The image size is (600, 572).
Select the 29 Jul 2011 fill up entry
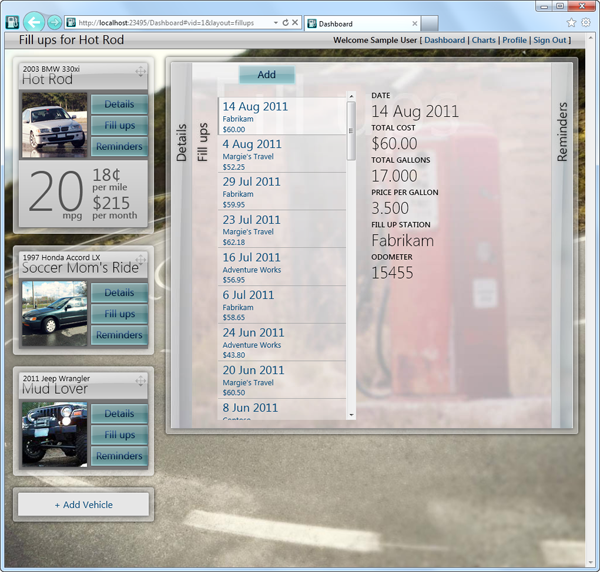coord(282,192)
